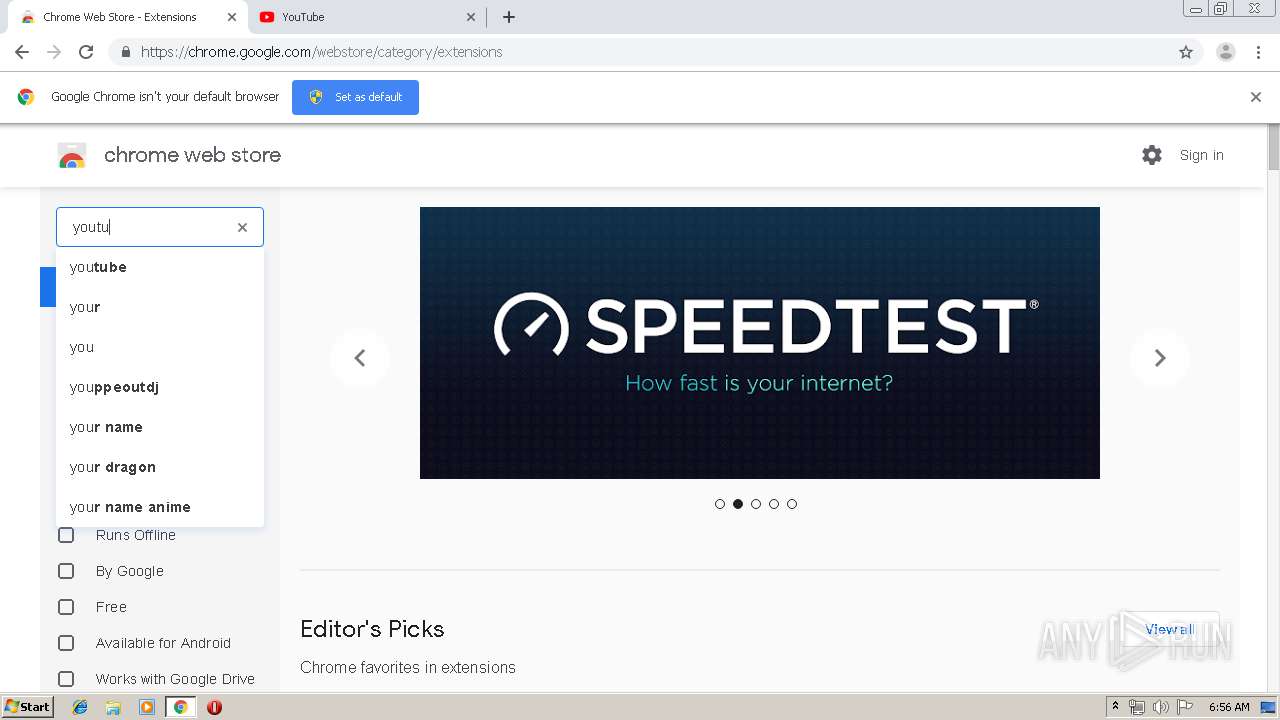Image resolution: width=1280 pixels, height=720 pixels.
Task: Clear the search box with the X
Action: pyautogui.click(x=242, y=227)
